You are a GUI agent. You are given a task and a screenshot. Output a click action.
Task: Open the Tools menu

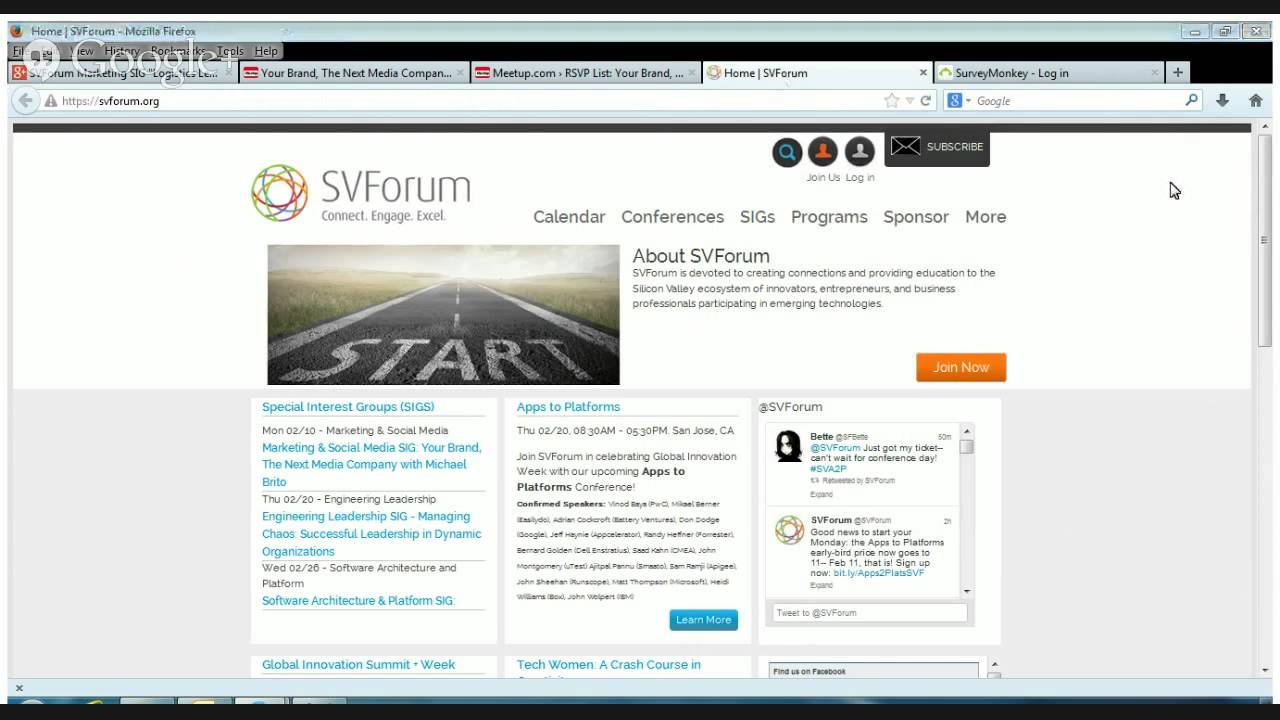click(230, 51)
